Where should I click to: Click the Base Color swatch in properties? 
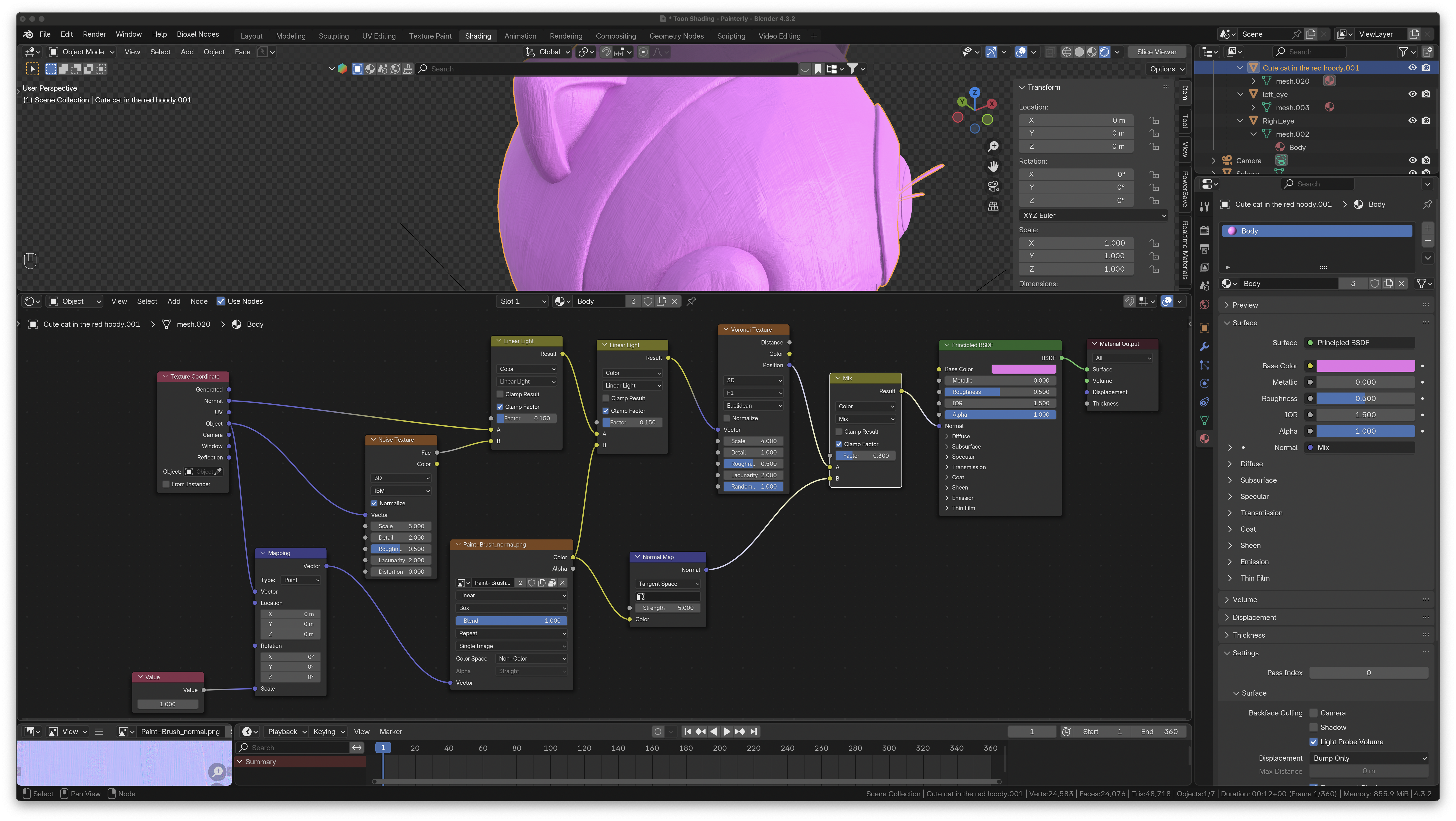[x=1366, y=366]
